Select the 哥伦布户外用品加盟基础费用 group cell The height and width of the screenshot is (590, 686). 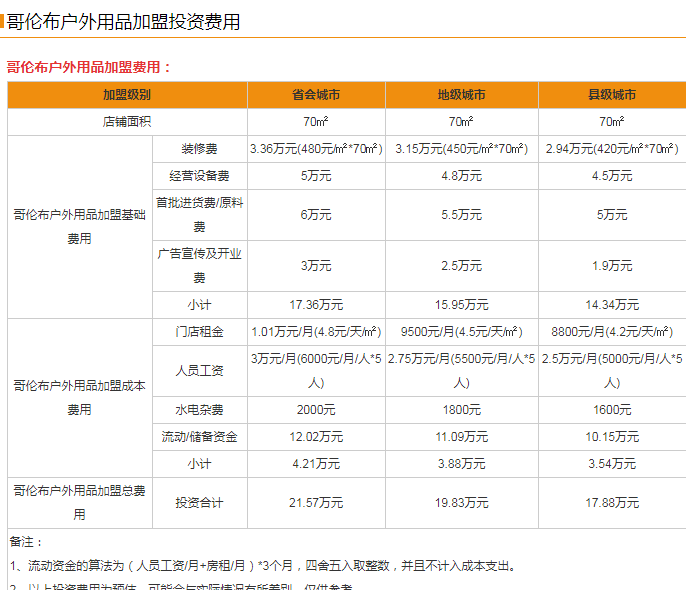coord(80,227)
